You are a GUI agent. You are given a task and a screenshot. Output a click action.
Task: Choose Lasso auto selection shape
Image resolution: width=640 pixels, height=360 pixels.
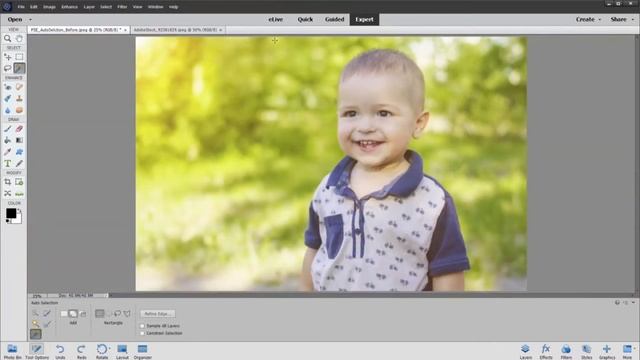point(117,313)
